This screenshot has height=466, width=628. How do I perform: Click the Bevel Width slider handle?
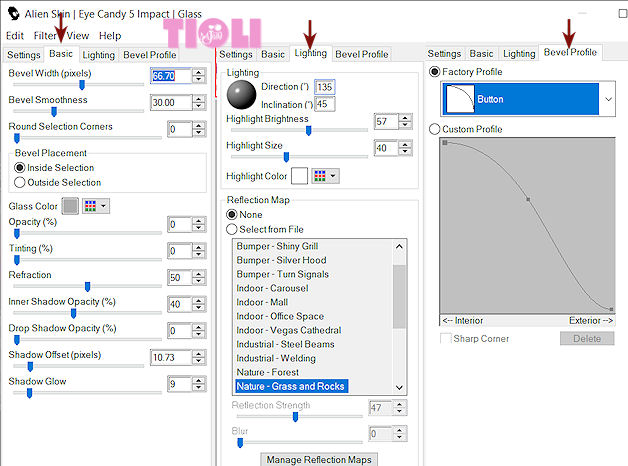pos(82,85)
